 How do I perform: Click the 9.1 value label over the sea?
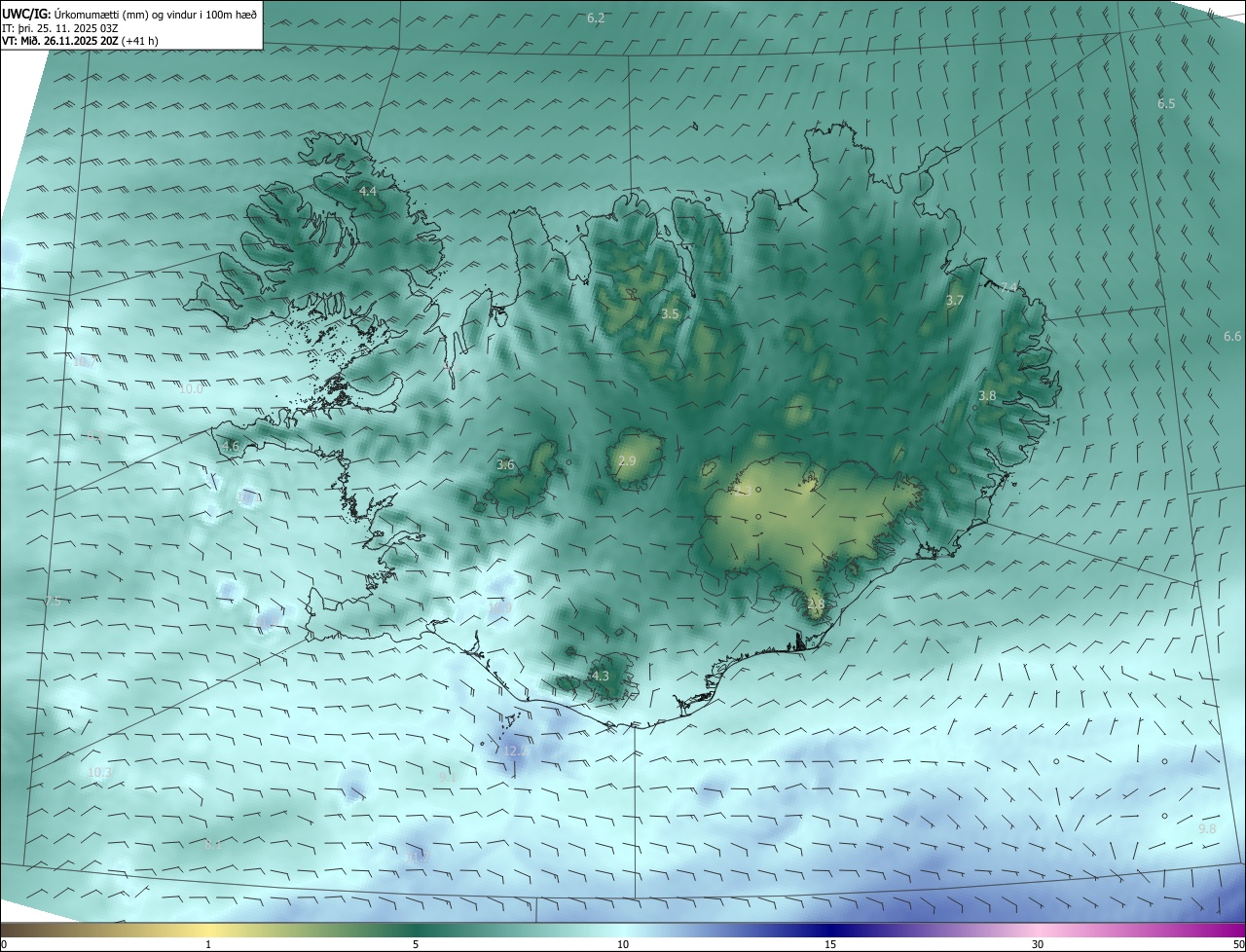coord(448,778)
